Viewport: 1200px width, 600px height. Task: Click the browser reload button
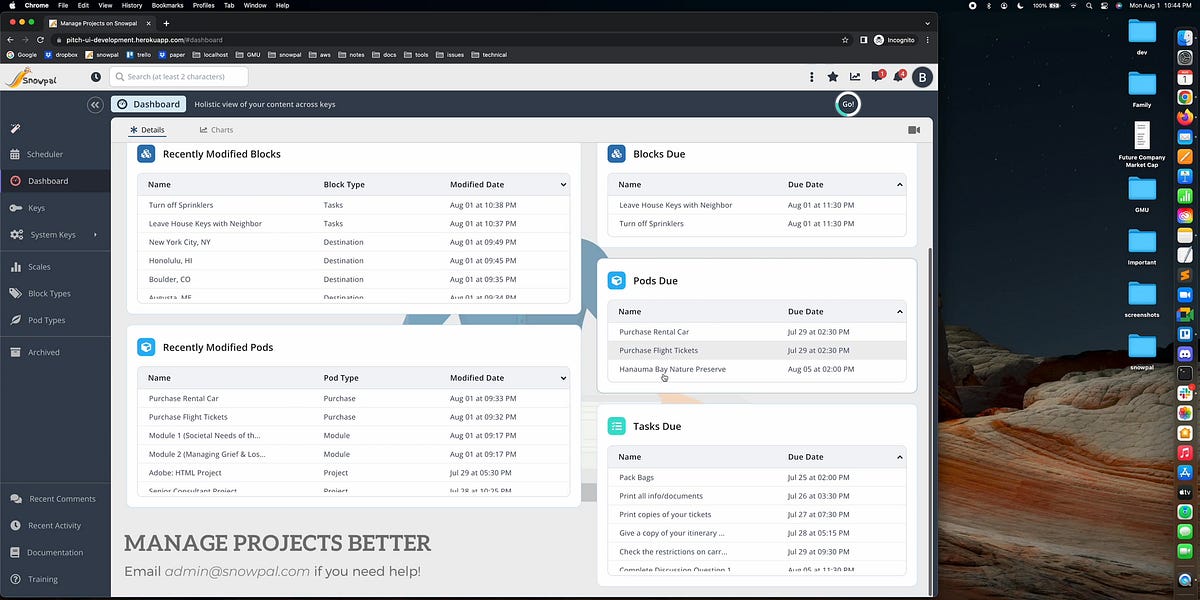[x=40, y=39]
